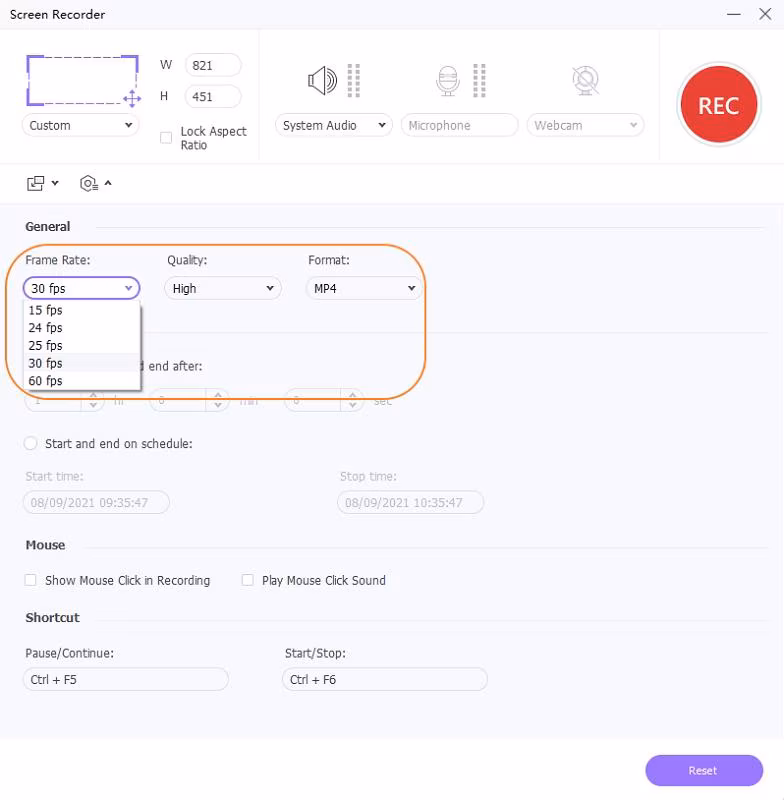Select Start and end on schedule option
The height and width of the screenshot is (800, 784).
point(31,443)
